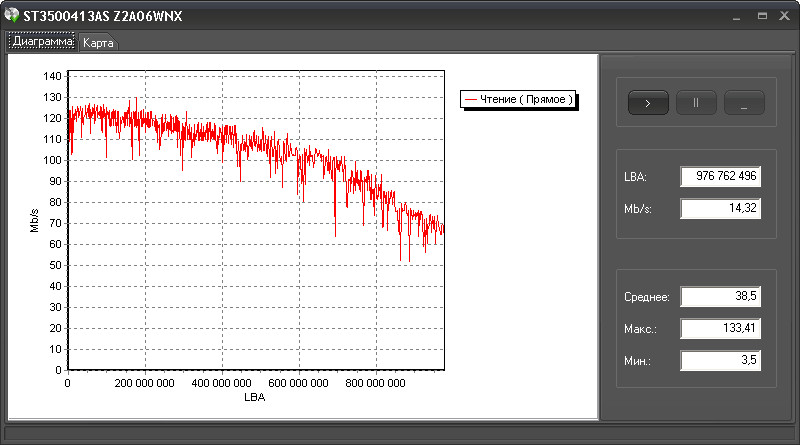
Task: Click the Чтение ( Прямое ) chart legend
Action: (x=518, y=100)
